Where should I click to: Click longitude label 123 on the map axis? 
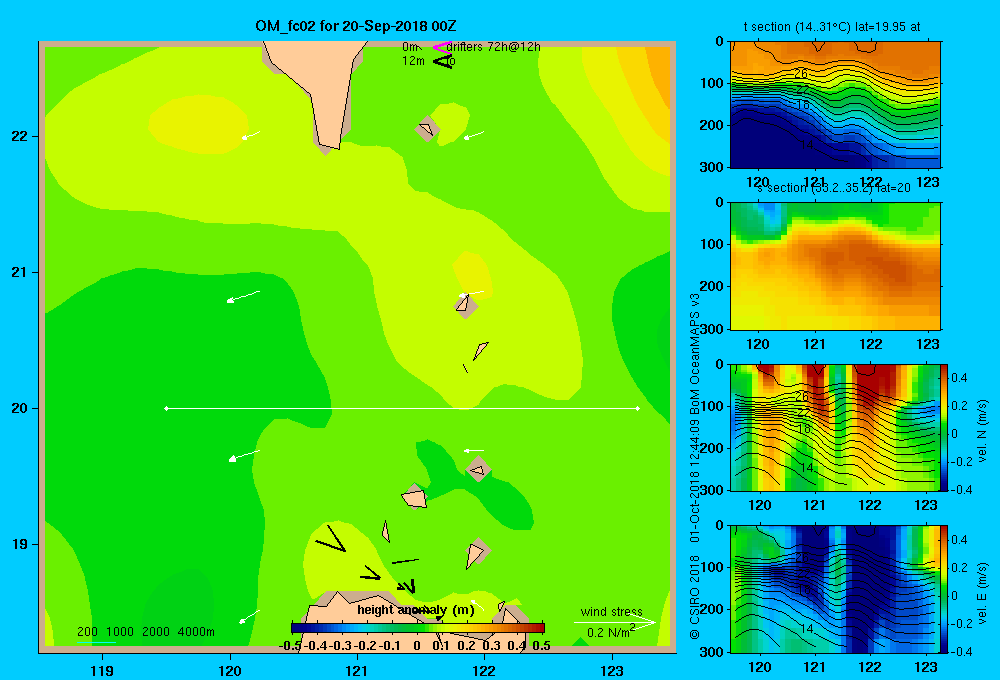612,670
